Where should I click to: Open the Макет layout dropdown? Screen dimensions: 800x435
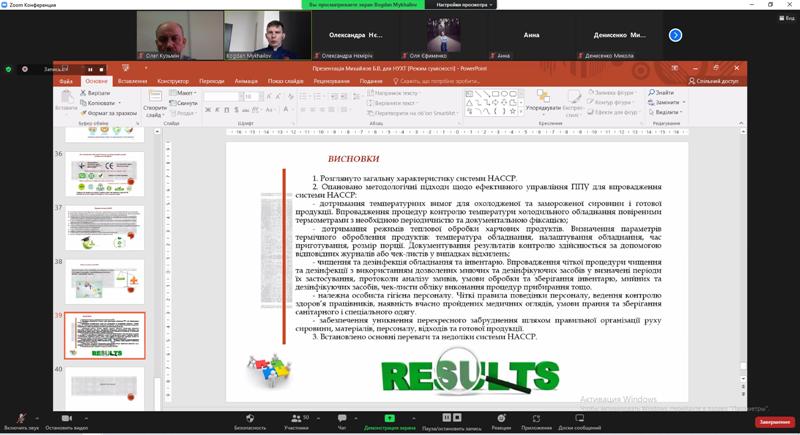[183, 93]
